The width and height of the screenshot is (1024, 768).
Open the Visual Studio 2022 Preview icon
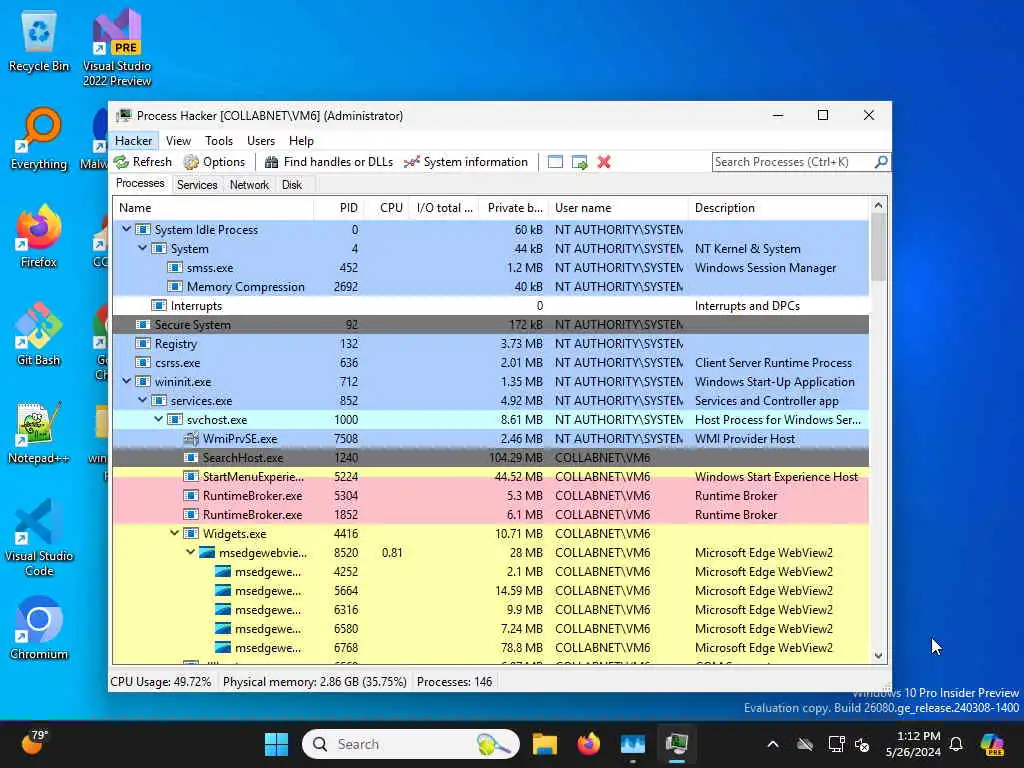tap(117, 47)
